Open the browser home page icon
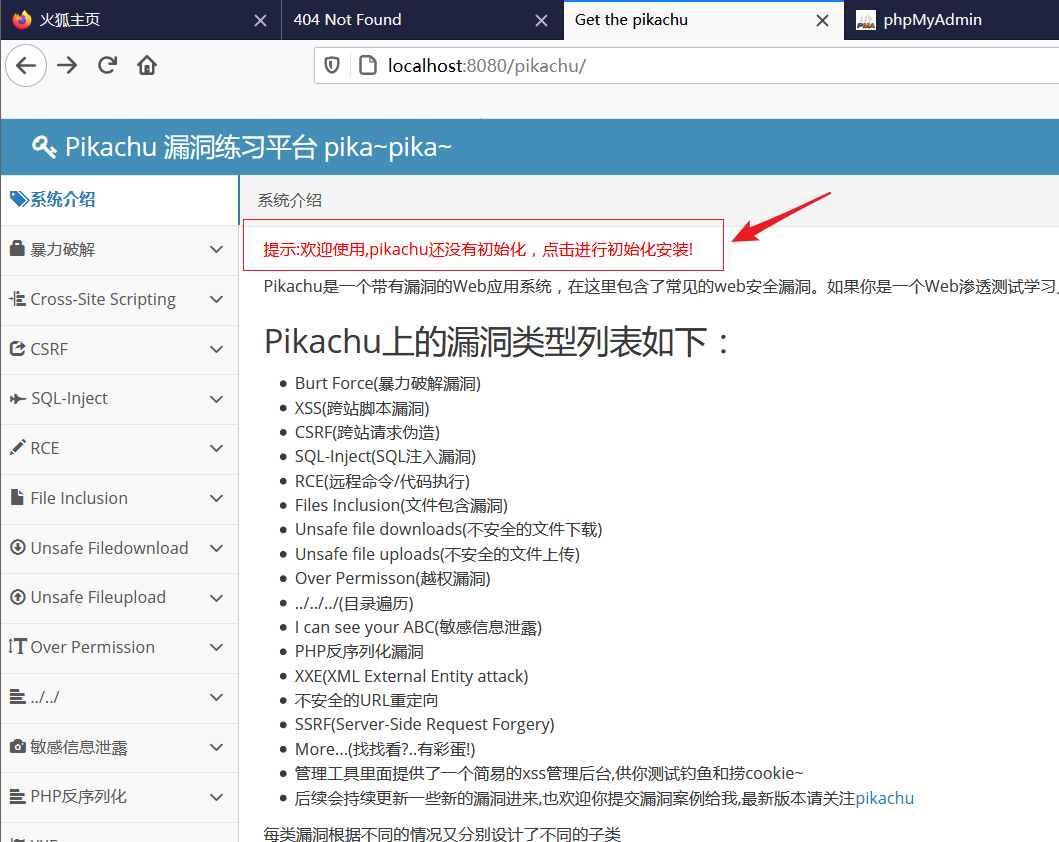 point(147,65)
